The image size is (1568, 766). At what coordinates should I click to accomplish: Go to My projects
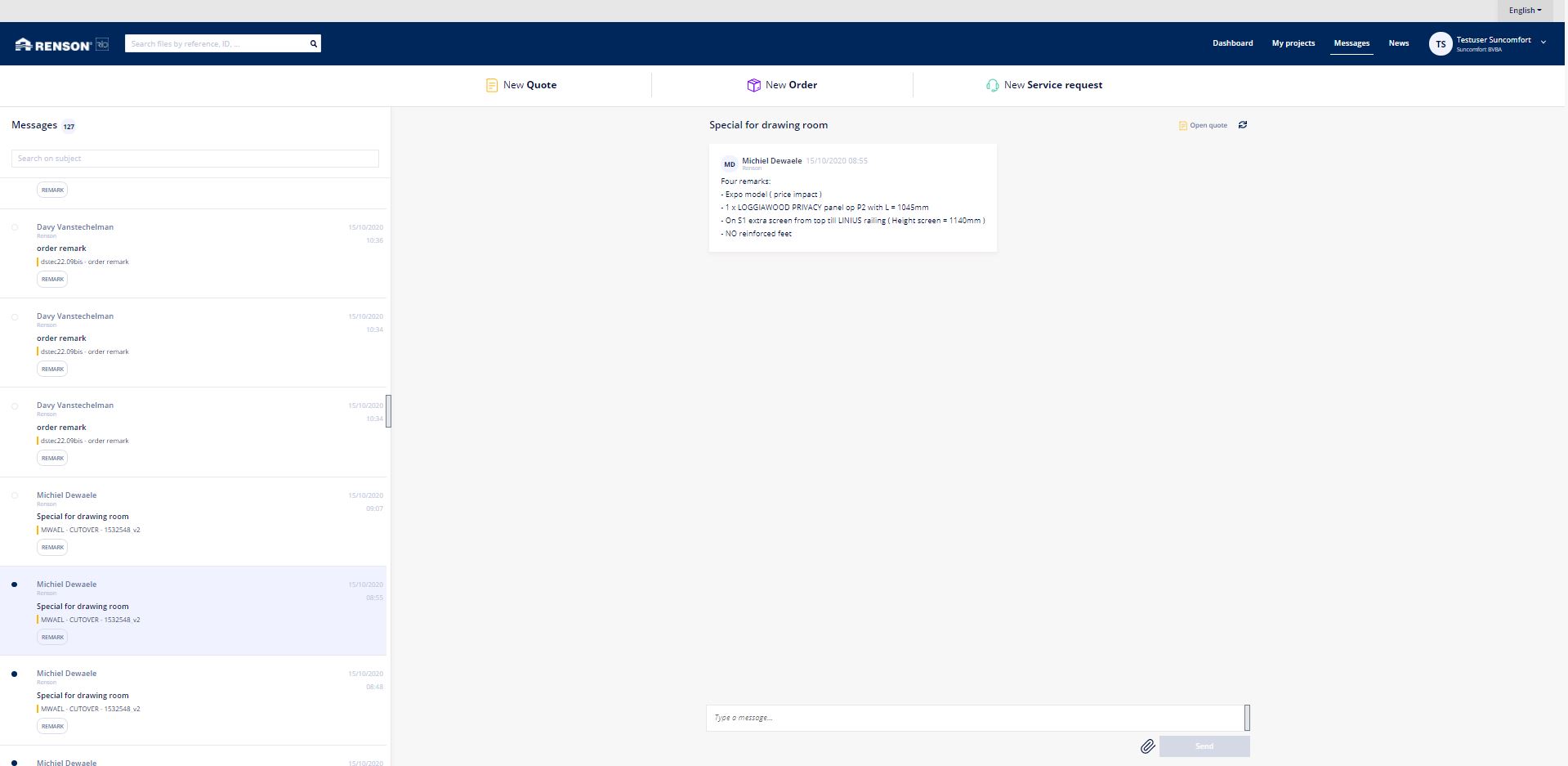1293,43
